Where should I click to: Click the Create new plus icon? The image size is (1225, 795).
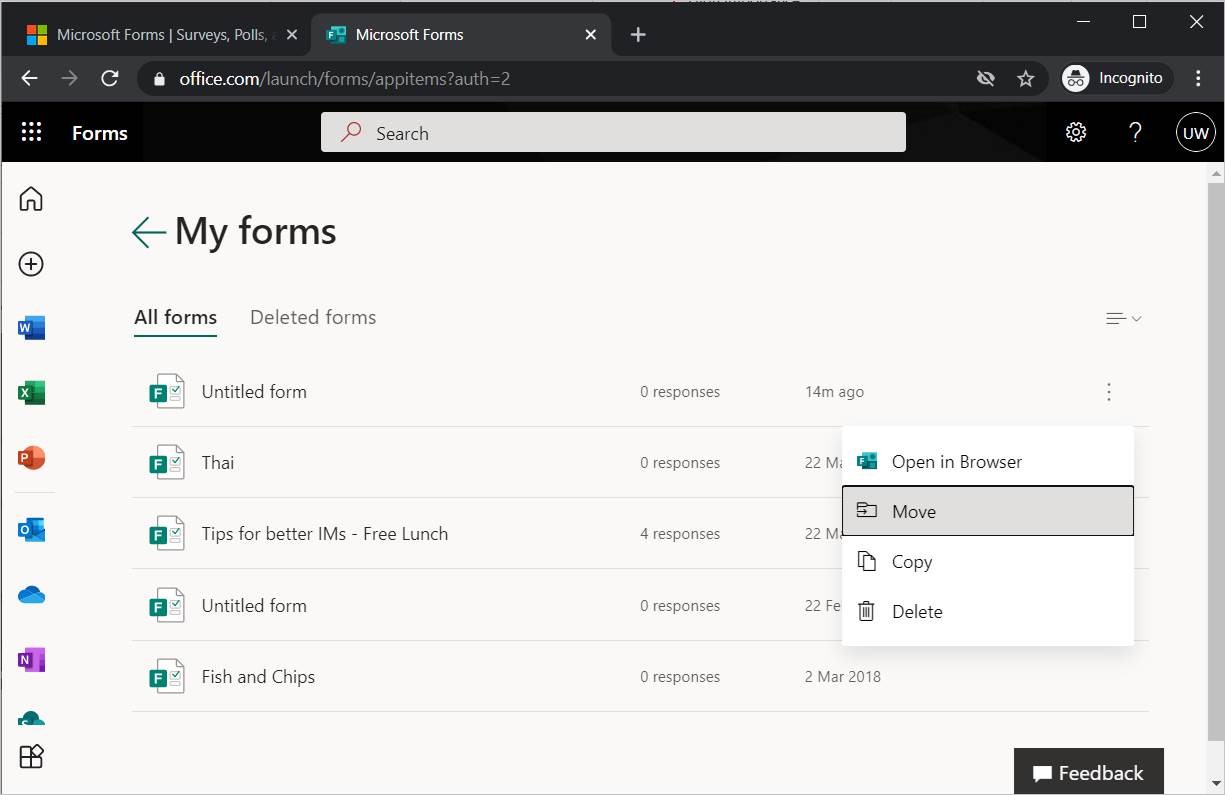click(31, 264)
